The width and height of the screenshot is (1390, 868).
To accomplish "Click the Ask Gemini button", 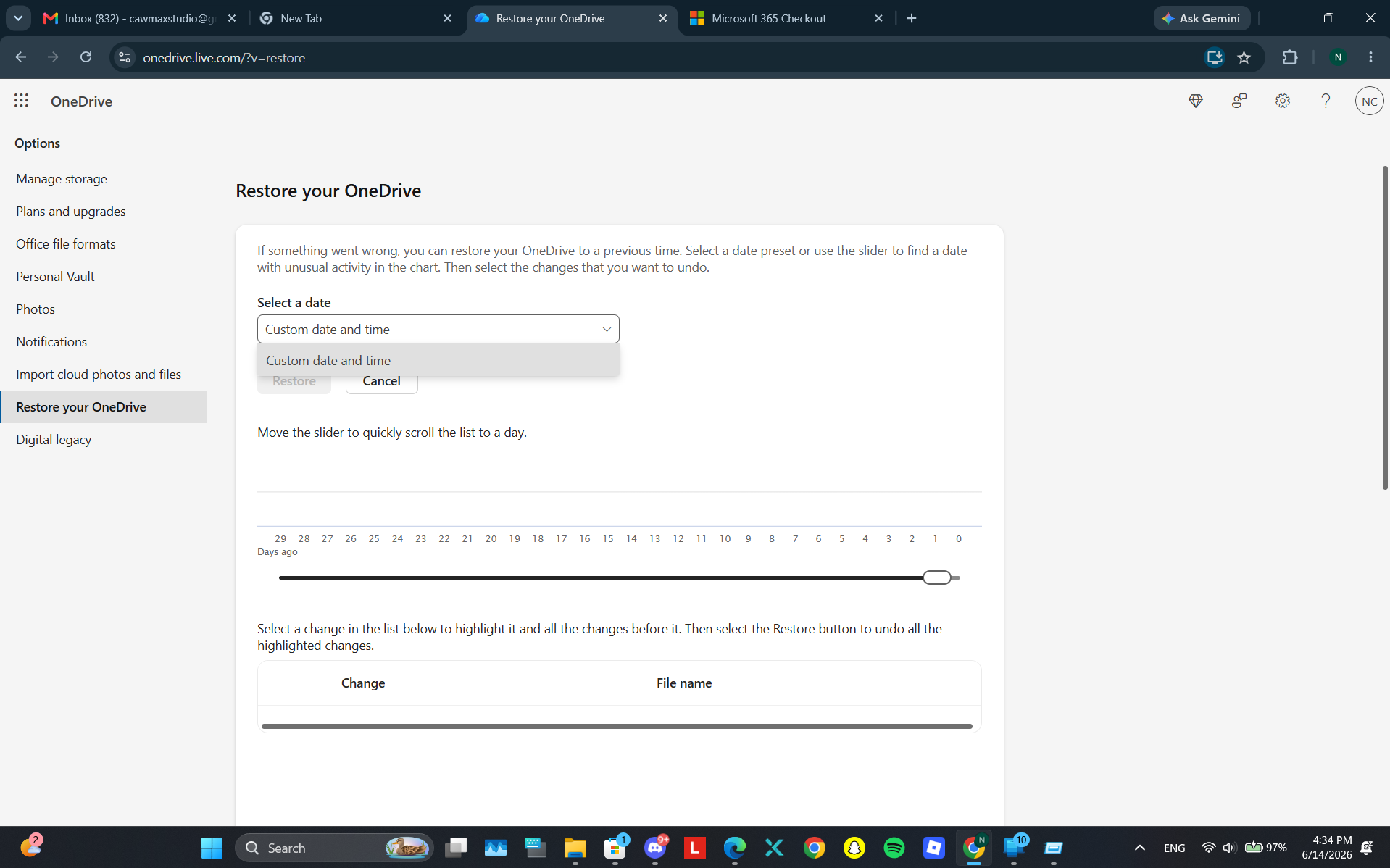I will (1202, 18).
